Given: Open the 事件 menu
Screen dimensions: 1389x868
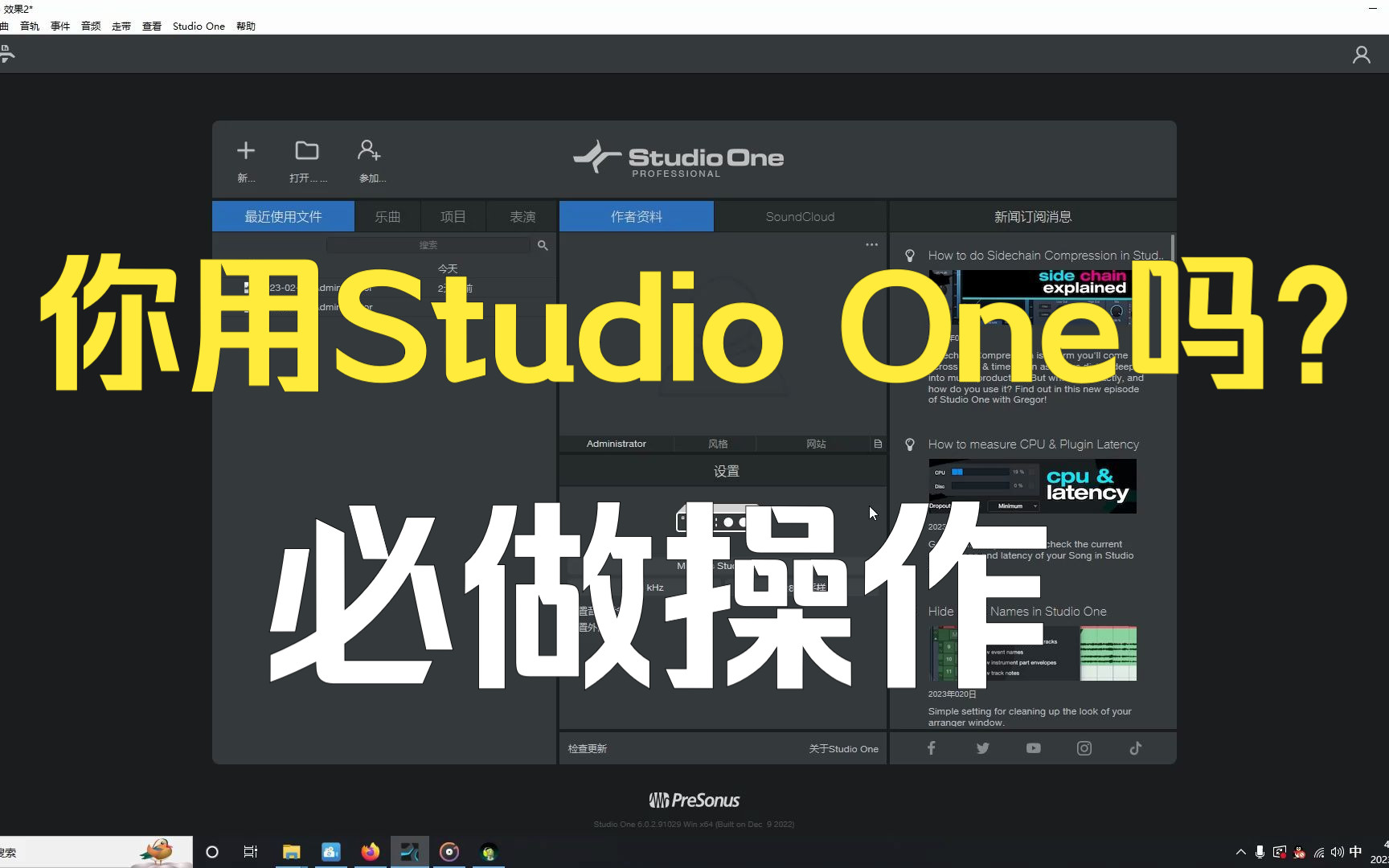Looking at the screenshot, I should click(x=60, y=26).
